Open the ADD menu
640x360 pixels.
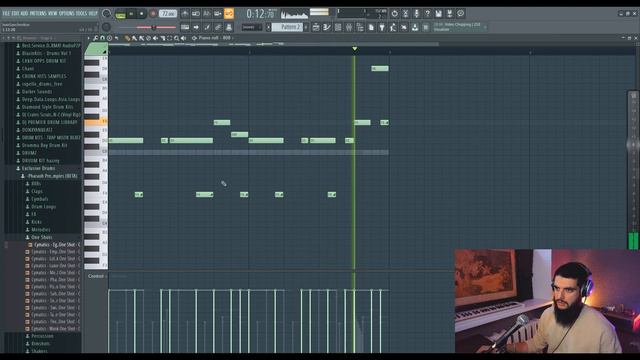pos(24,13)
